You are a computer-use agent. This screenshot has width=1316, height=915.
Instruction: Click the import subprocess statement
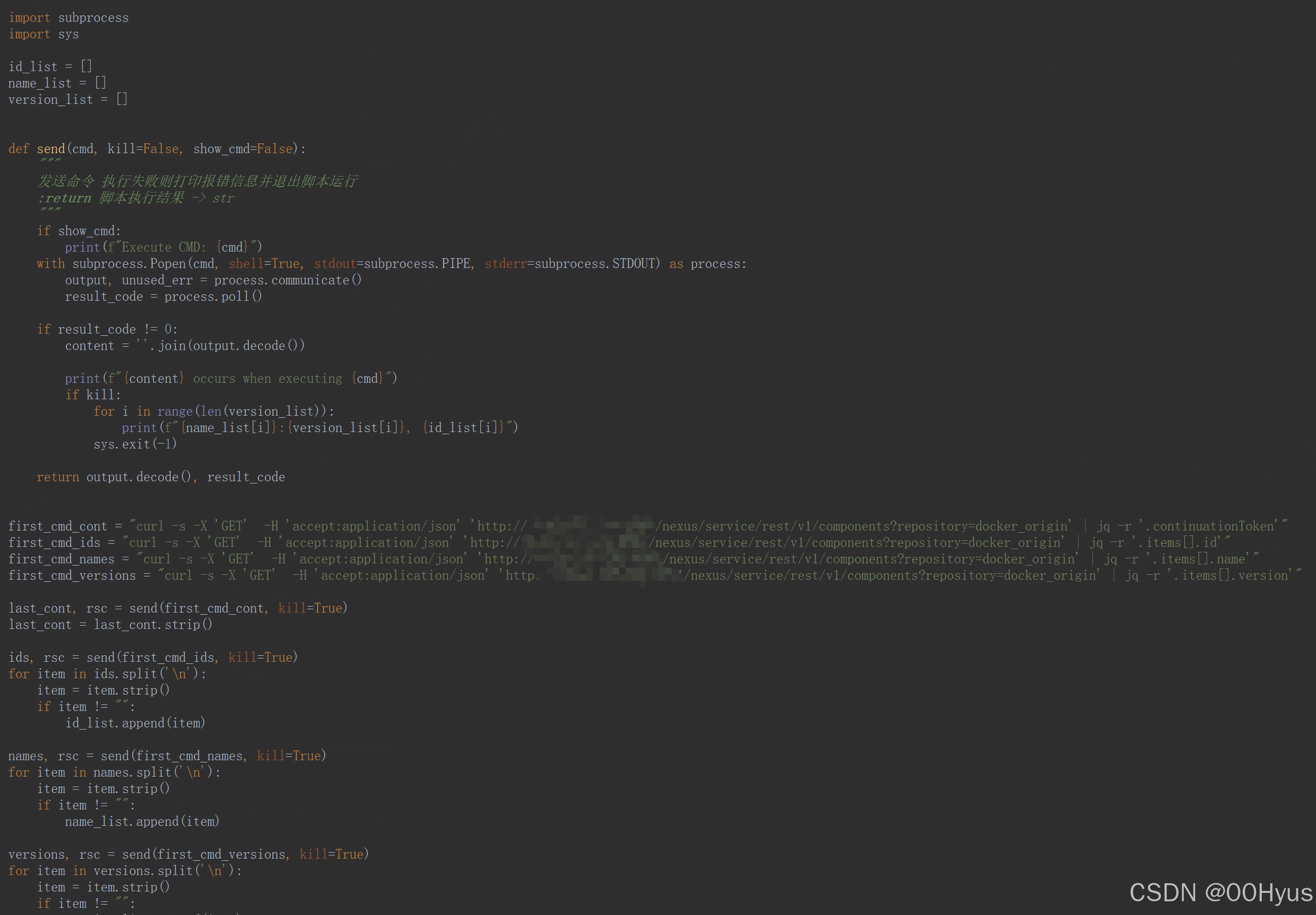(68, 17)
